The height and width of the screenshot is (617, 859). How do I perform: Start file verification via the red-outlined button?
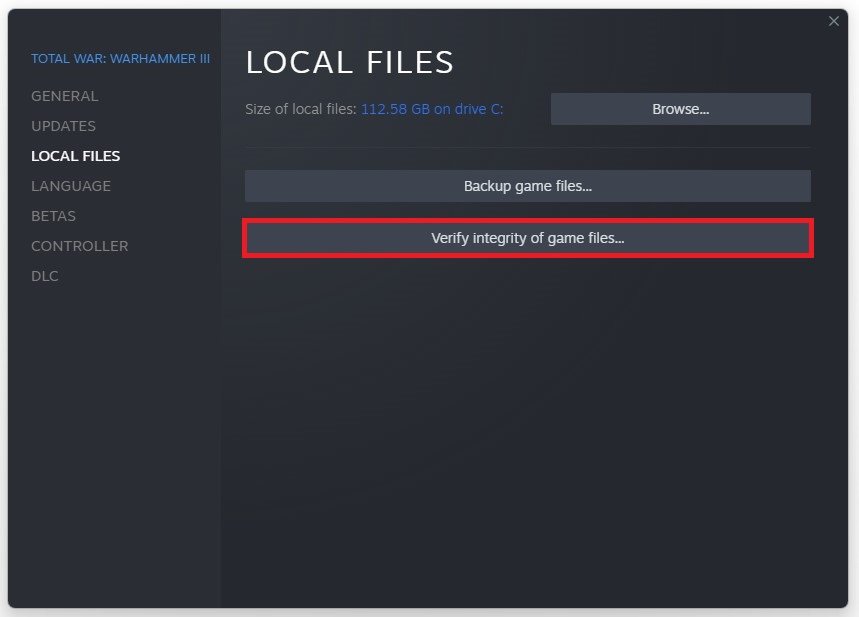[x=528, y=238]
